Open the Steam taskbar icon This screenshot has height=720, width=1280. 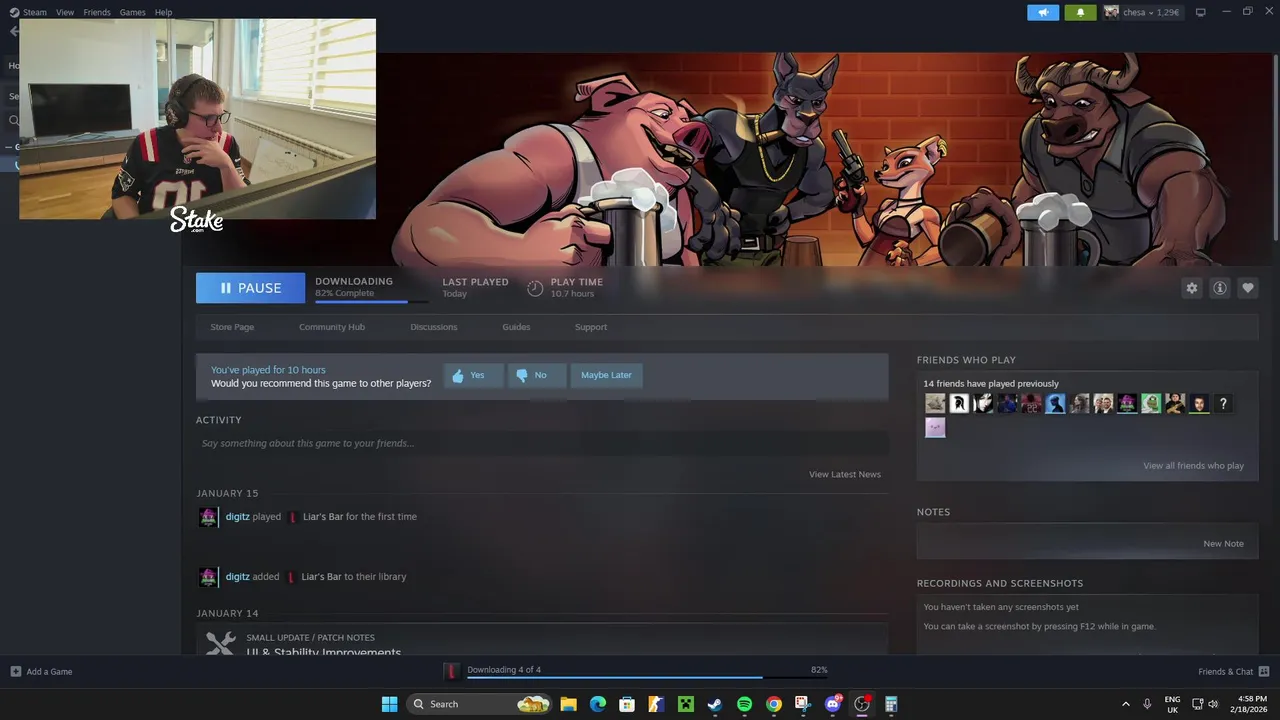[x=715, y=704]
